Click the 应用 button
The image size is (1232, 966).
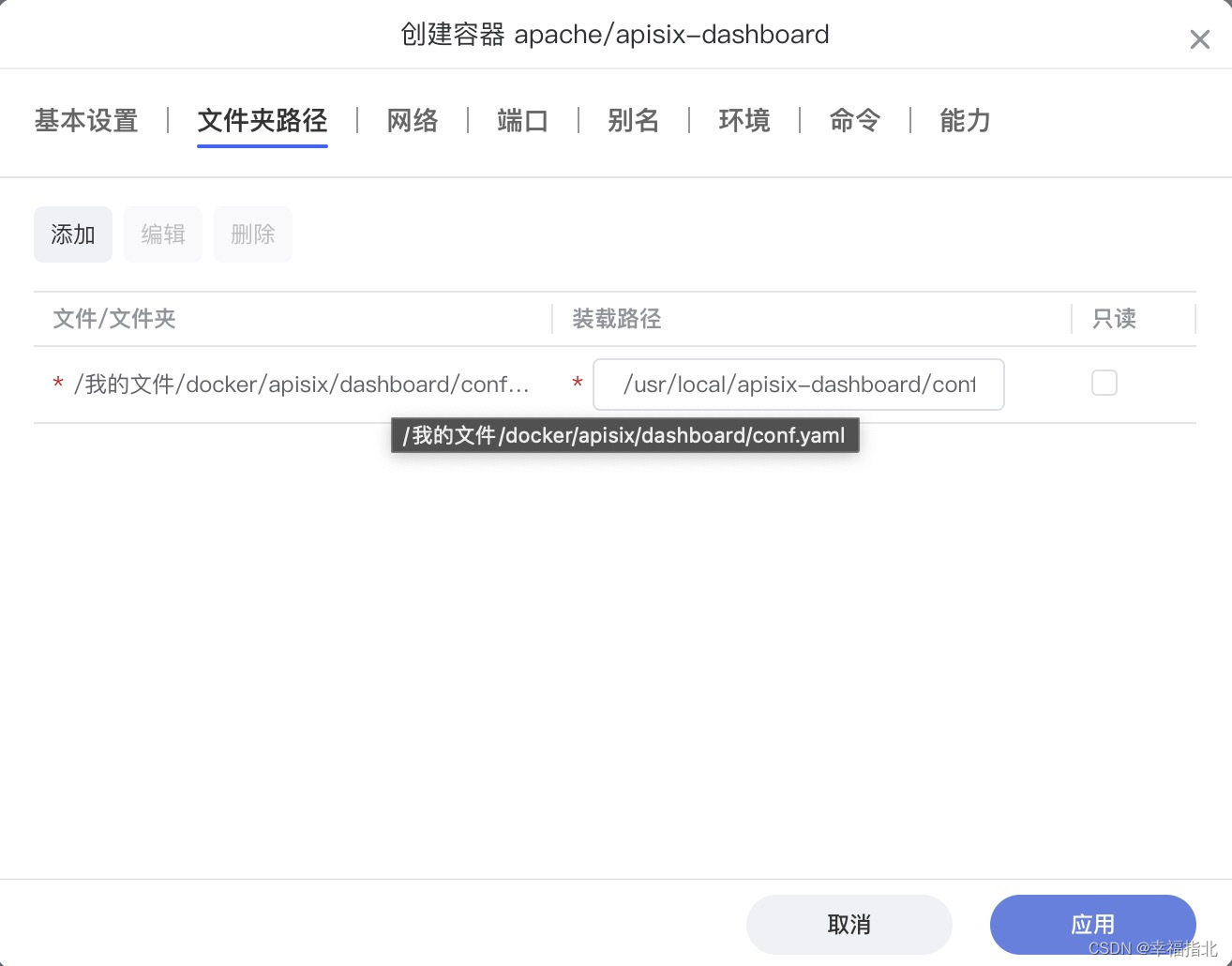tap(1093, 925)
